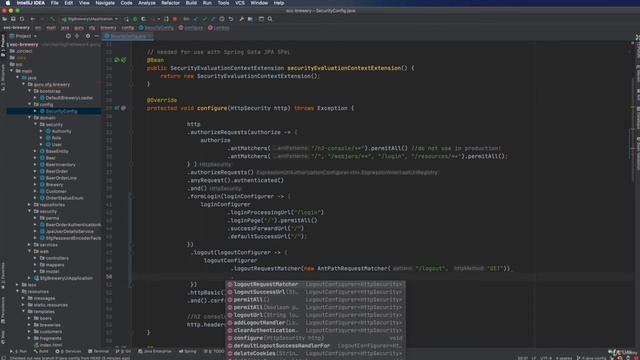Hide the Project panel with minus icon

[x=97, y=36]
